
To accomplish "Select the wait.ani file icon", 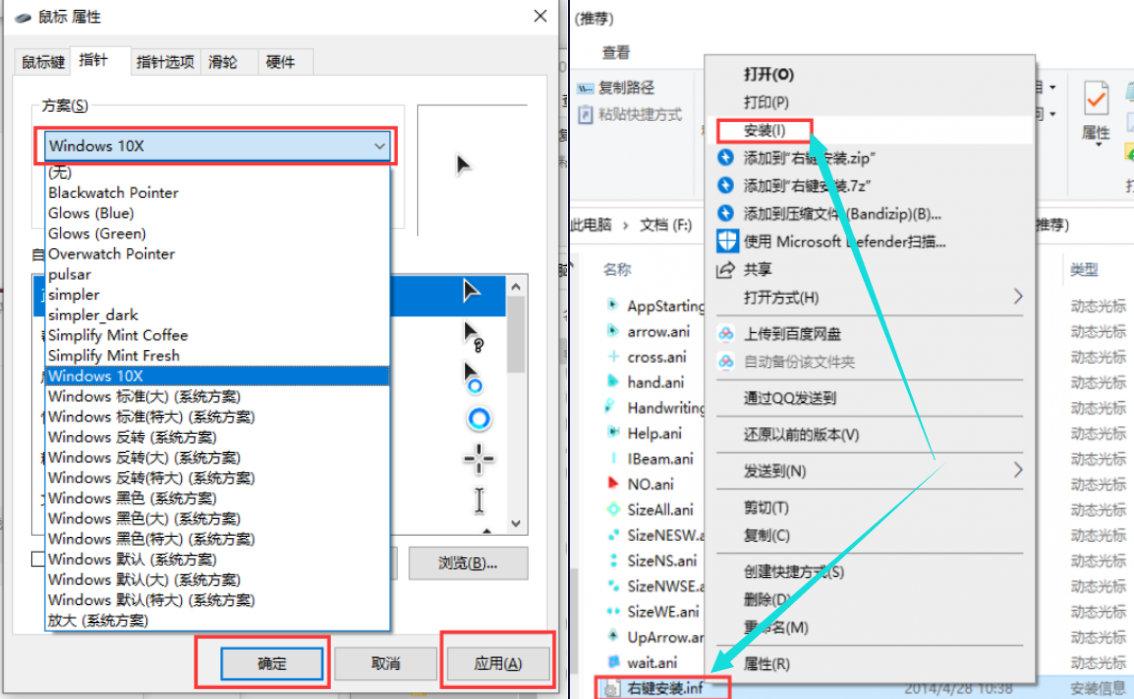I will tap(613, 661).
